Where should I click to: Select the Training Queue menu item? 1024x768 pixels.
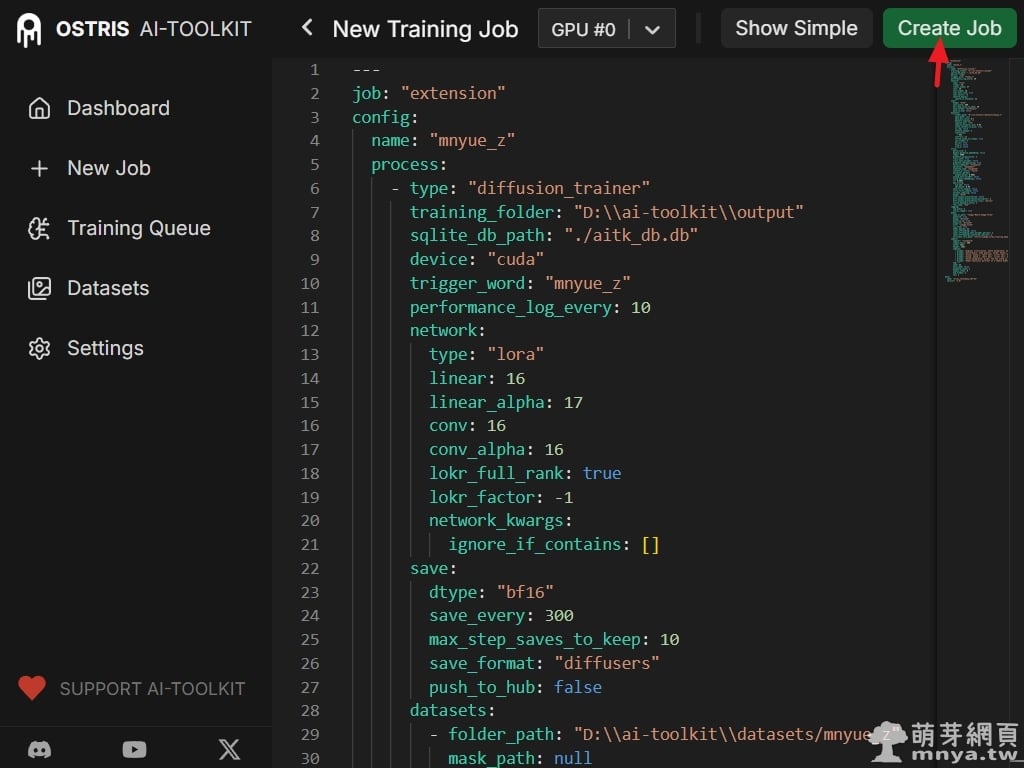click(x=138, y=228)
